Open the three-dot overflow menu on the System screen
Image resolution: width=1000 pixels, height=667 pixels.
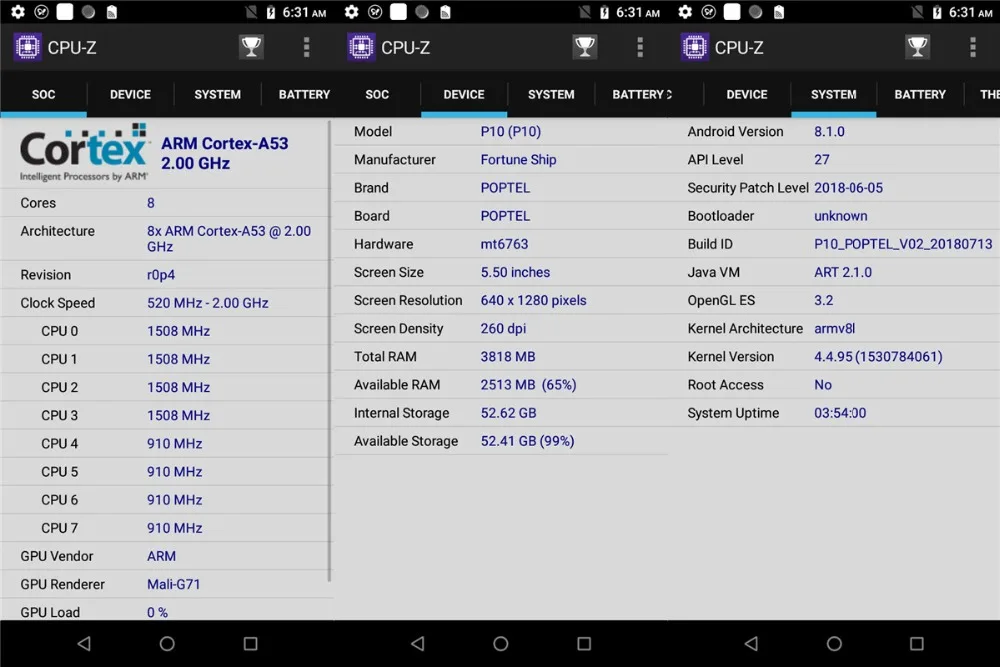tap(973, 47)
